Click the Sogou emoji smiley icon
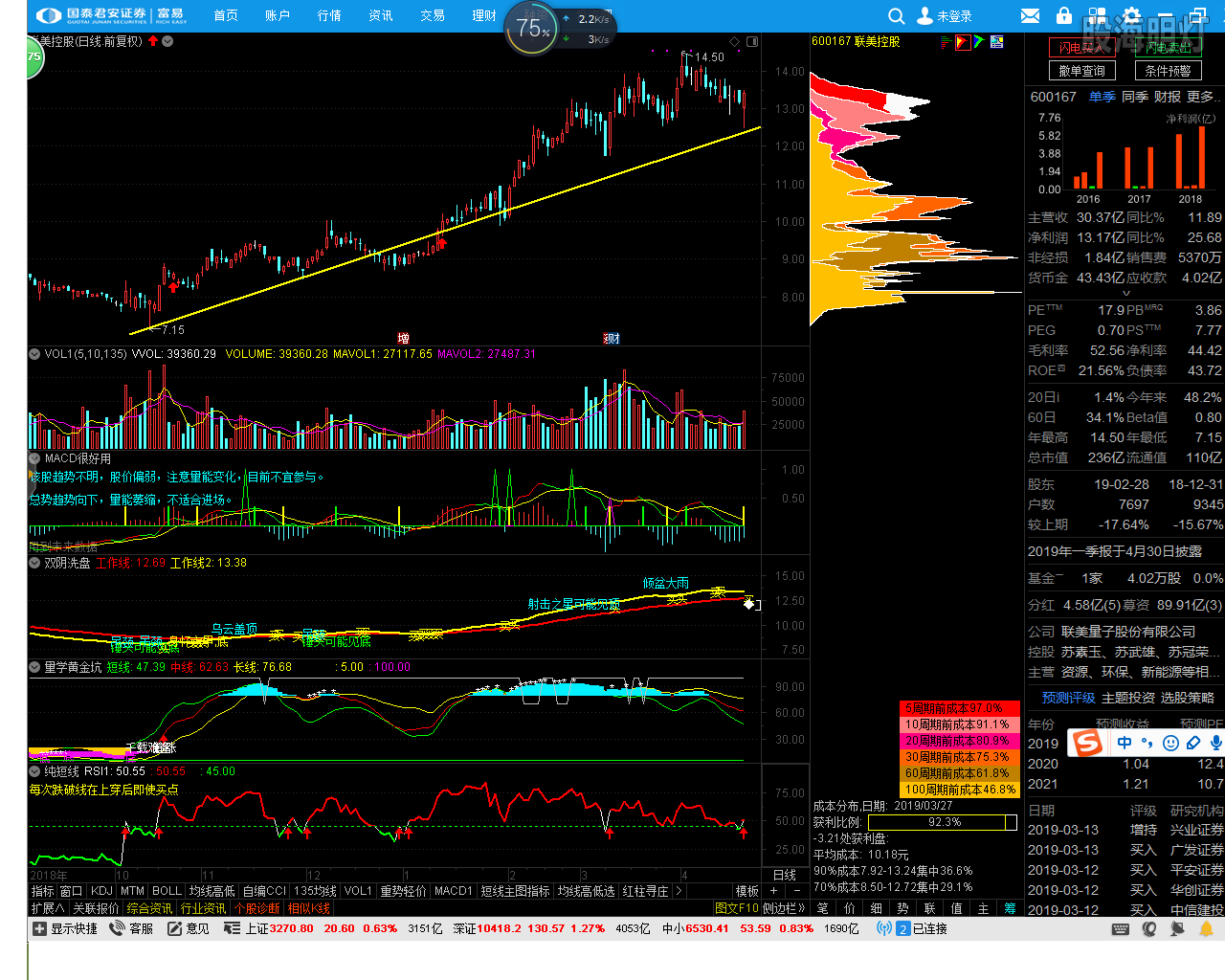 click(1170, 743)
